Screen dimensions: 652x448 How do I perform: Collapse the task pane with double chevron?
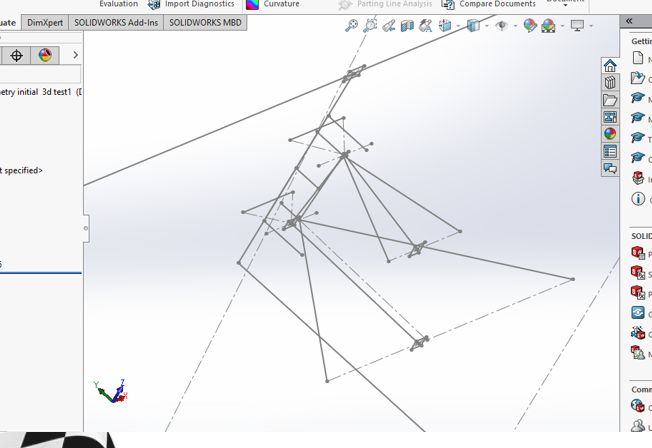point(629,21)
